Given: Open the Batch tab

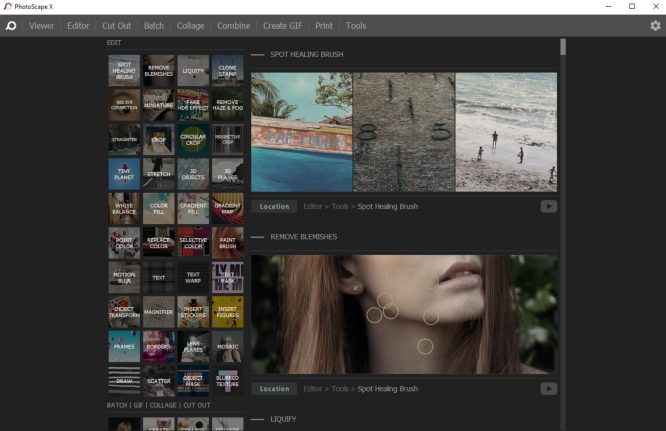Looking at the screenshot, I should pyautogui.click(x=154, y=26).
